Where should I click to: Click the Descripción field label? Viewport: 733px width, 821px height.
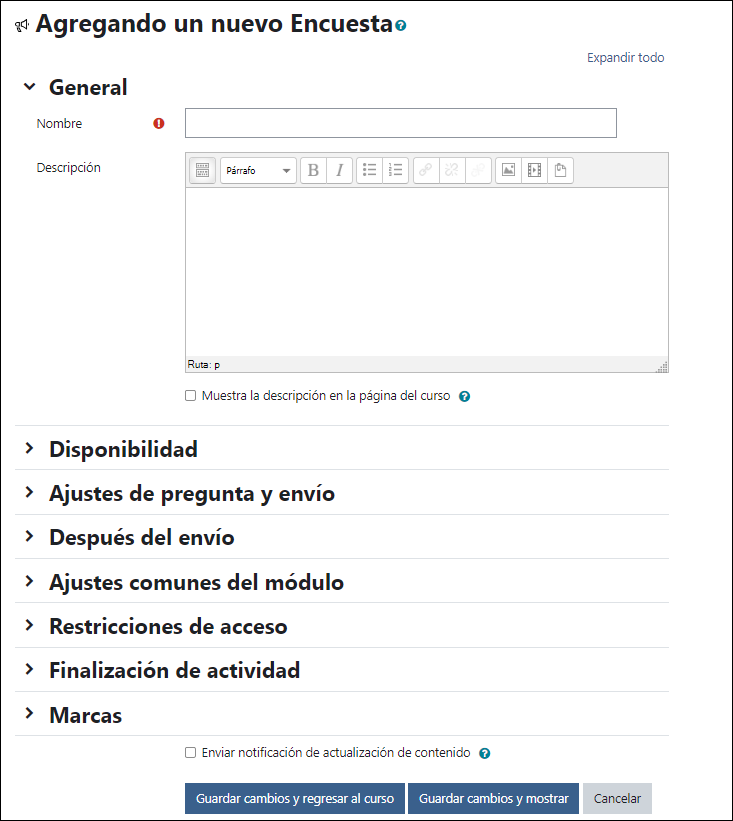[x=69, y=168]
